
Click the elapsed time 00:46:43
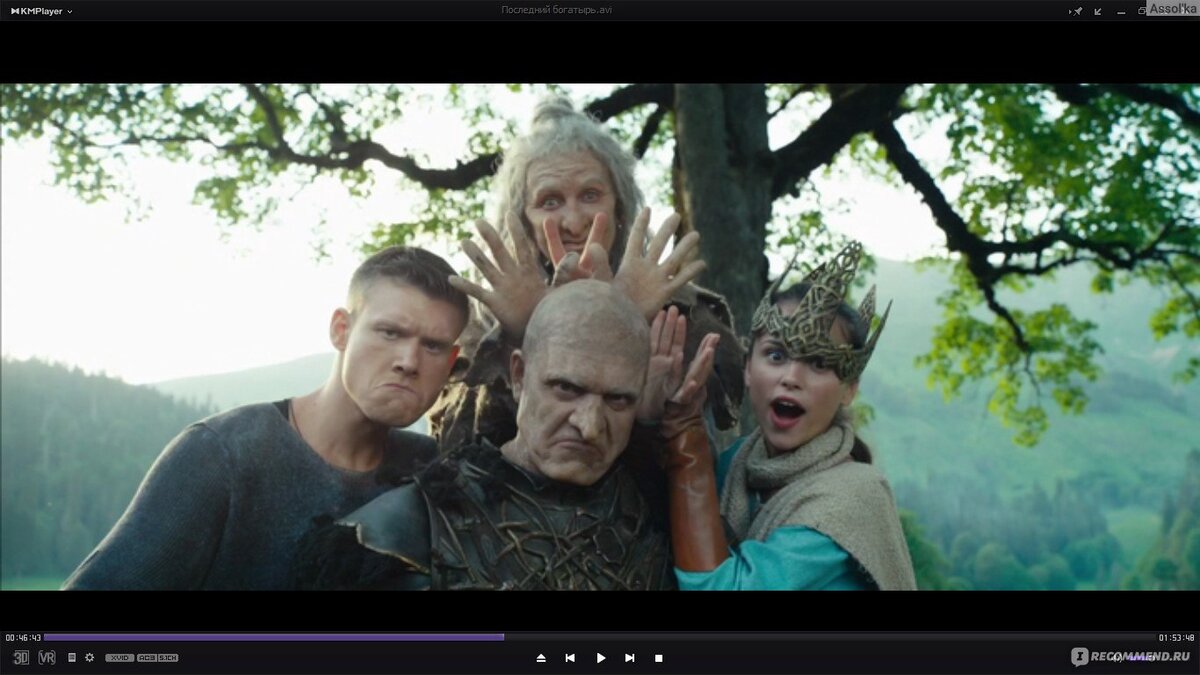coord(23,638)
